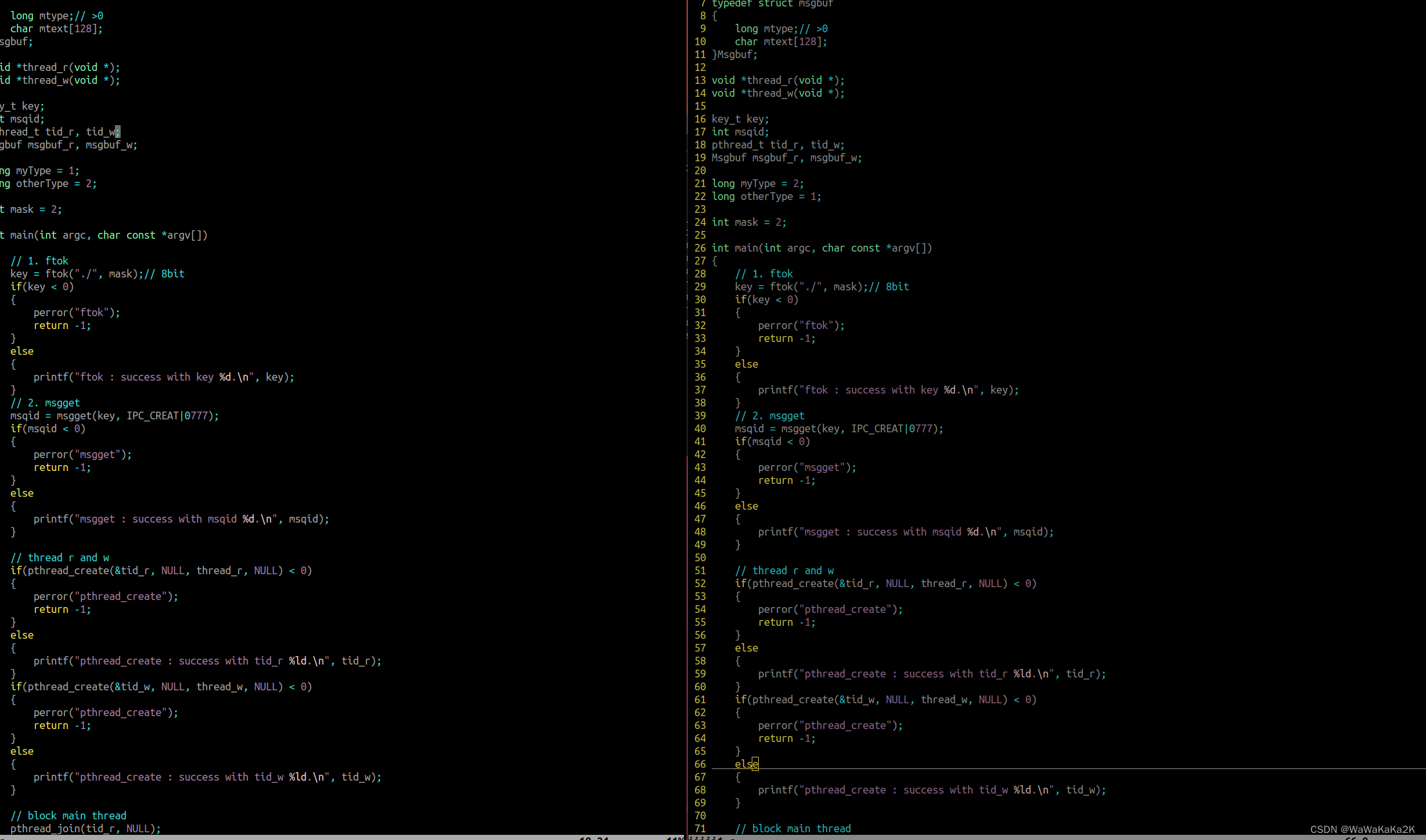Click comment '// 2. msgget' in left pane
This screenshot has height=840, width=1426.
45,403
